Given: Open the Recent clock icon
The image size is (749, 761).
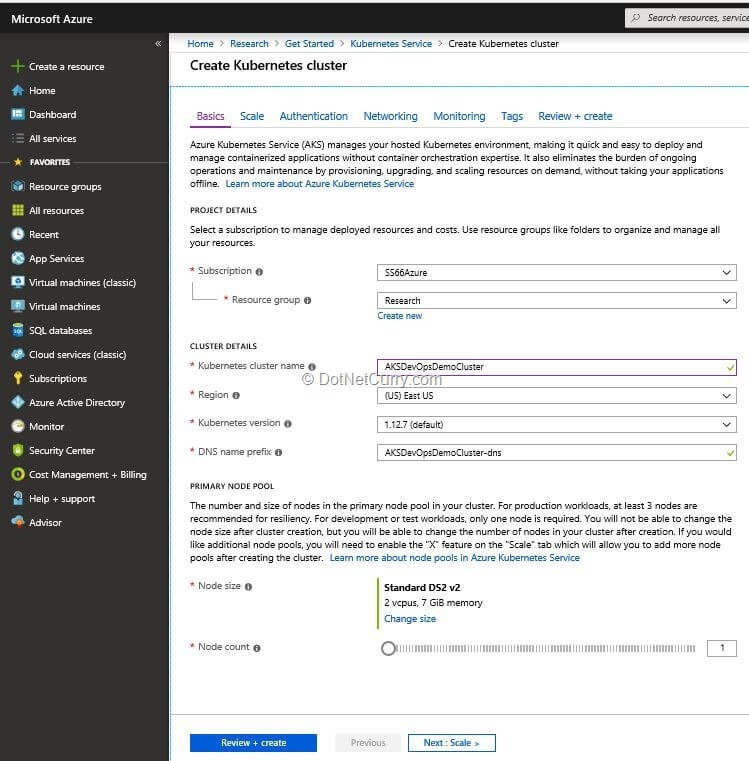Looking at the screenshot, I should (x=17, y=234).
